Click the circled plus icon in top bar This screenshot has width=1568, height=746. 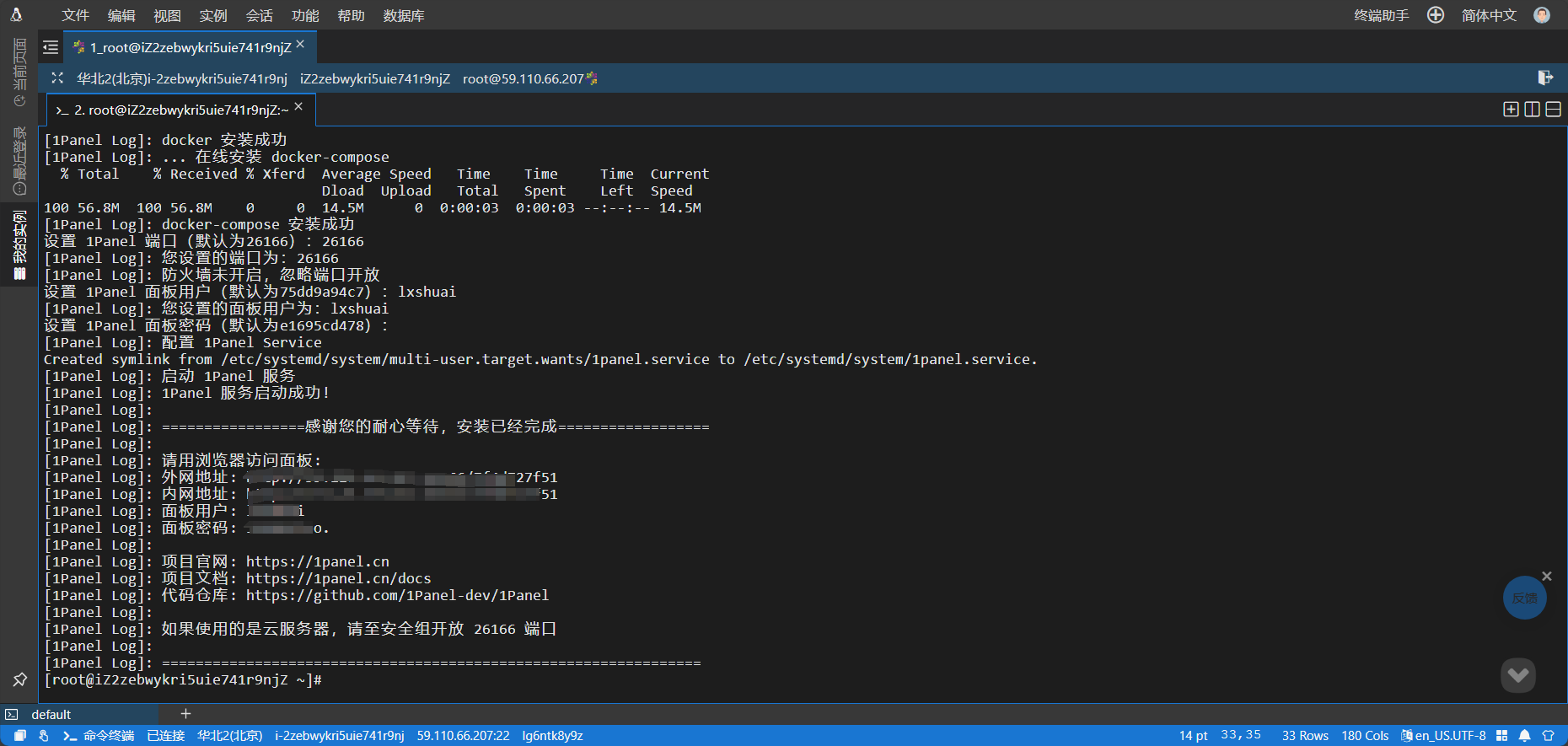(x=1436, y=15)
